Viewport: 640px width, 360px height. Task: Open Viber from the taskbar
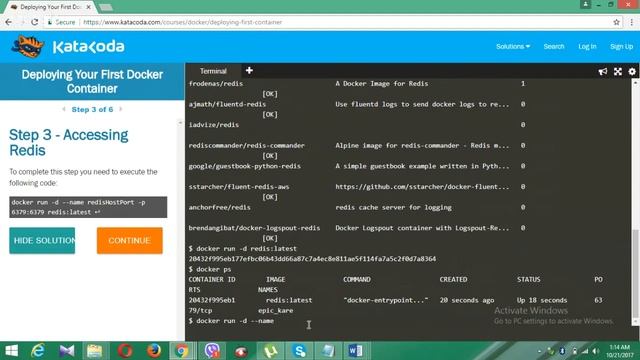(x=212, y=351)
